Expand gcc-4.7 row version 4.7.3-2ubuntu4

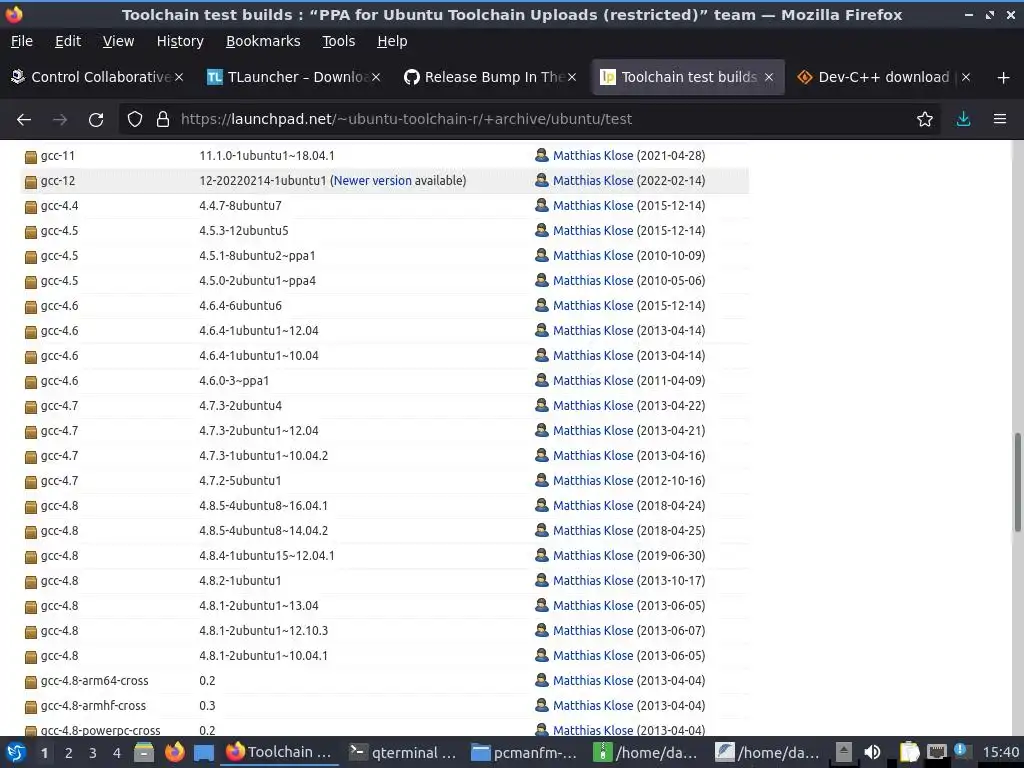pos(385,406)
